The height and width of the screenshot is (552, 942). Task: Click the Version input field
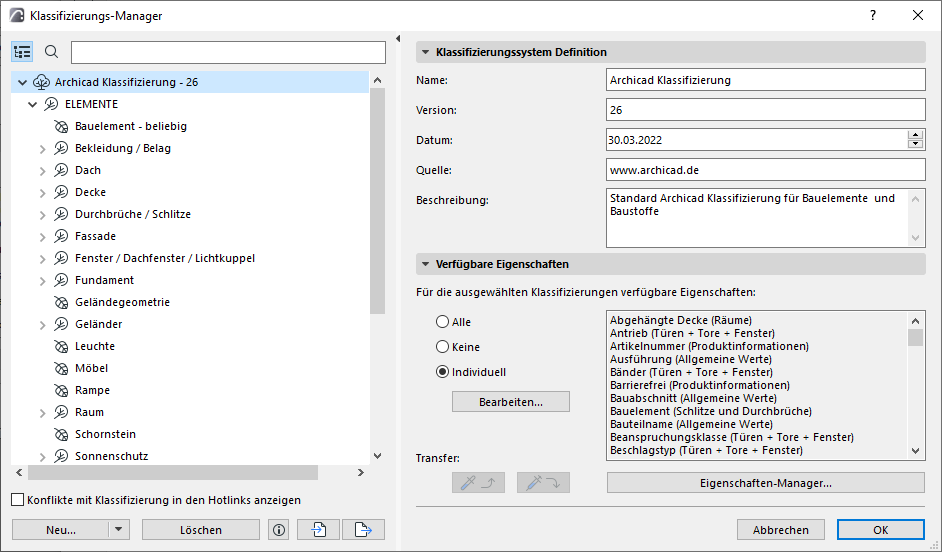pyautogui.click(x=765, y=110)
